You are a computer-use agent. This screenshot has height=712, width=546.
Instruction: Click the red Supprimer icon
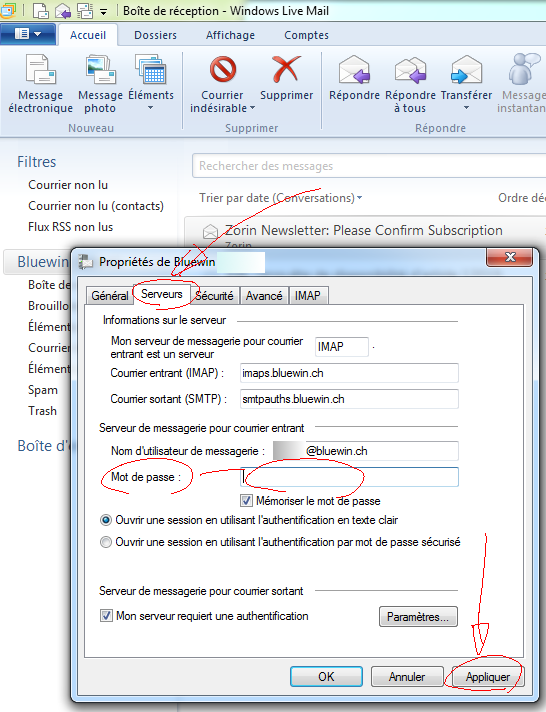click(x=286, y=69)
